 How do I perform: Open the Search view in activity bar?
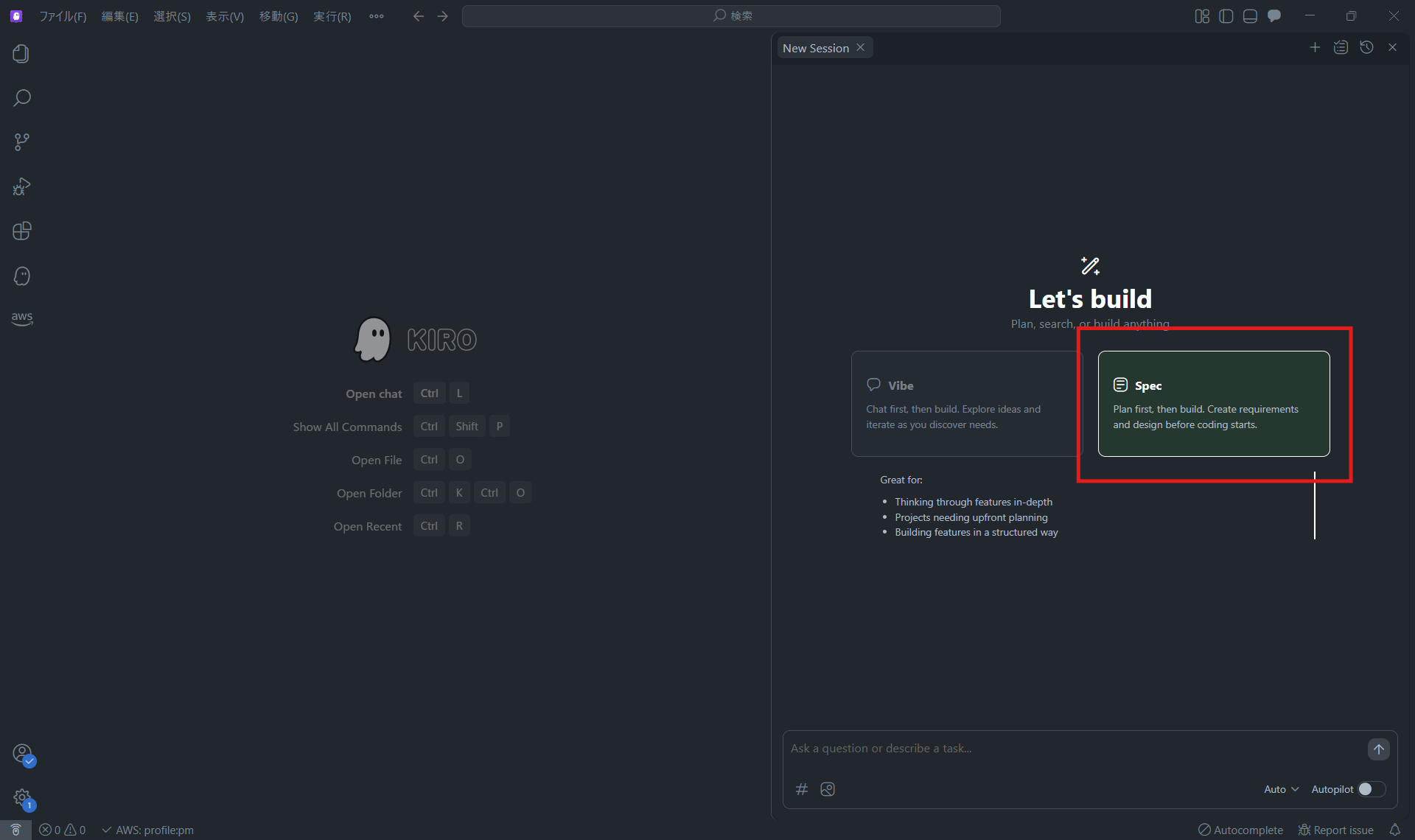[21, 98]
